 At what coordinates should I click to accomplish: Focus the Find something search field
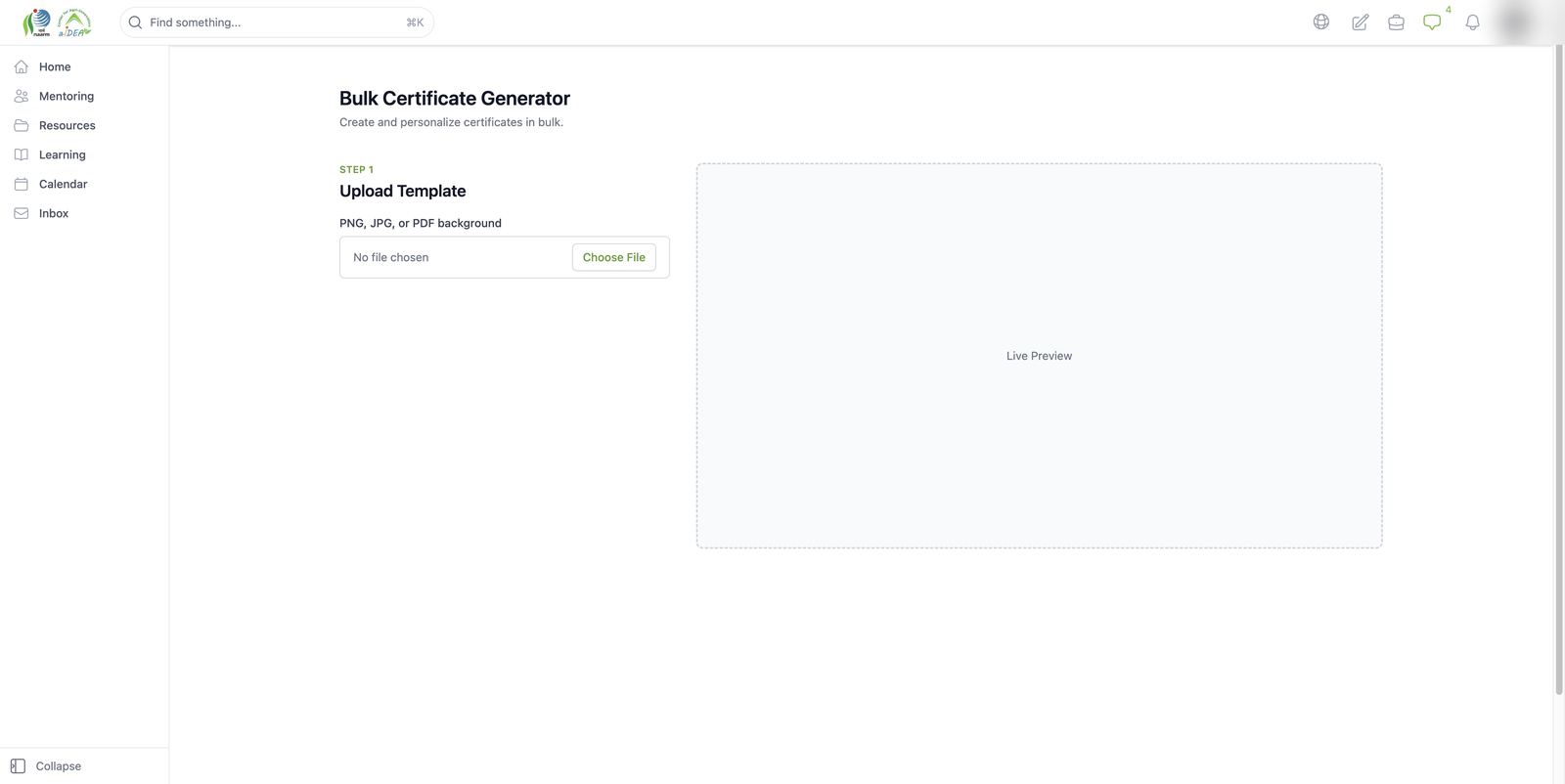tap(277, 22)
